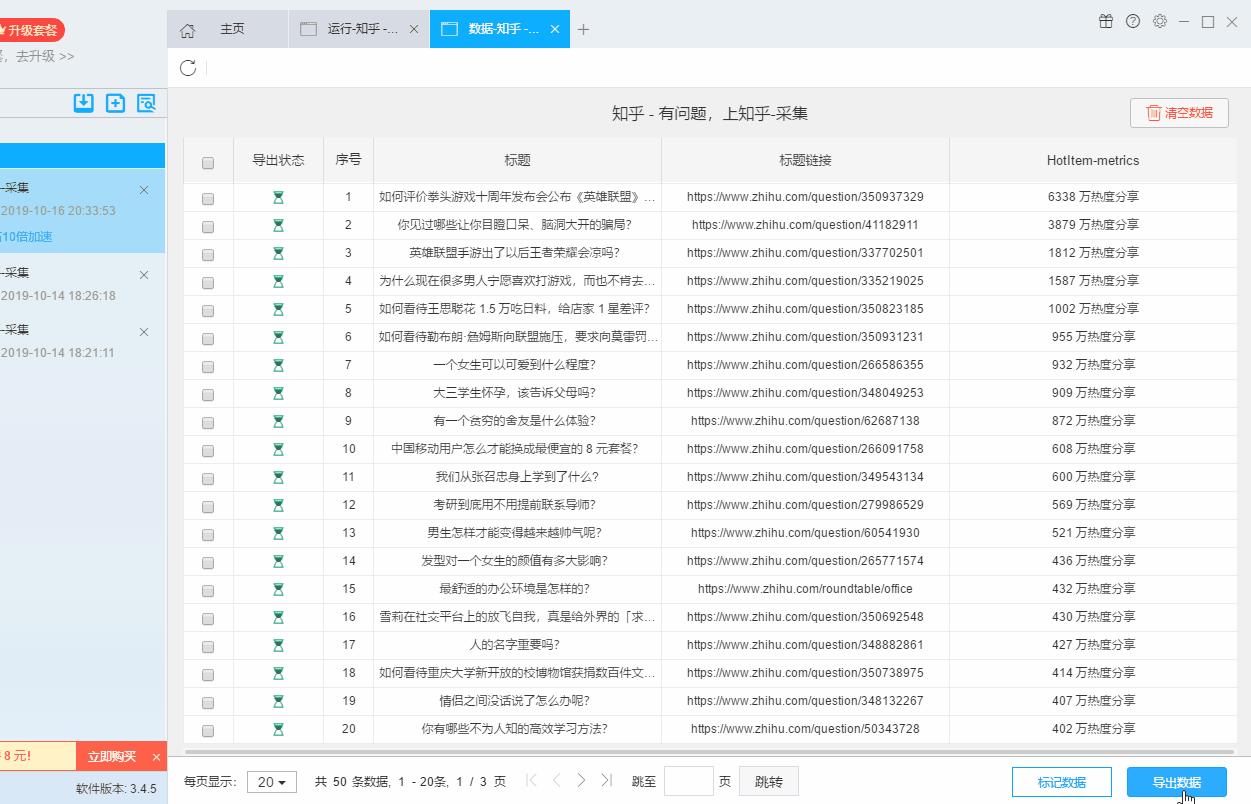Click link https://www.zhihu.com/question/350937329
The image size is (1251, 804).
pyautogui.click(x=805, y=197)
